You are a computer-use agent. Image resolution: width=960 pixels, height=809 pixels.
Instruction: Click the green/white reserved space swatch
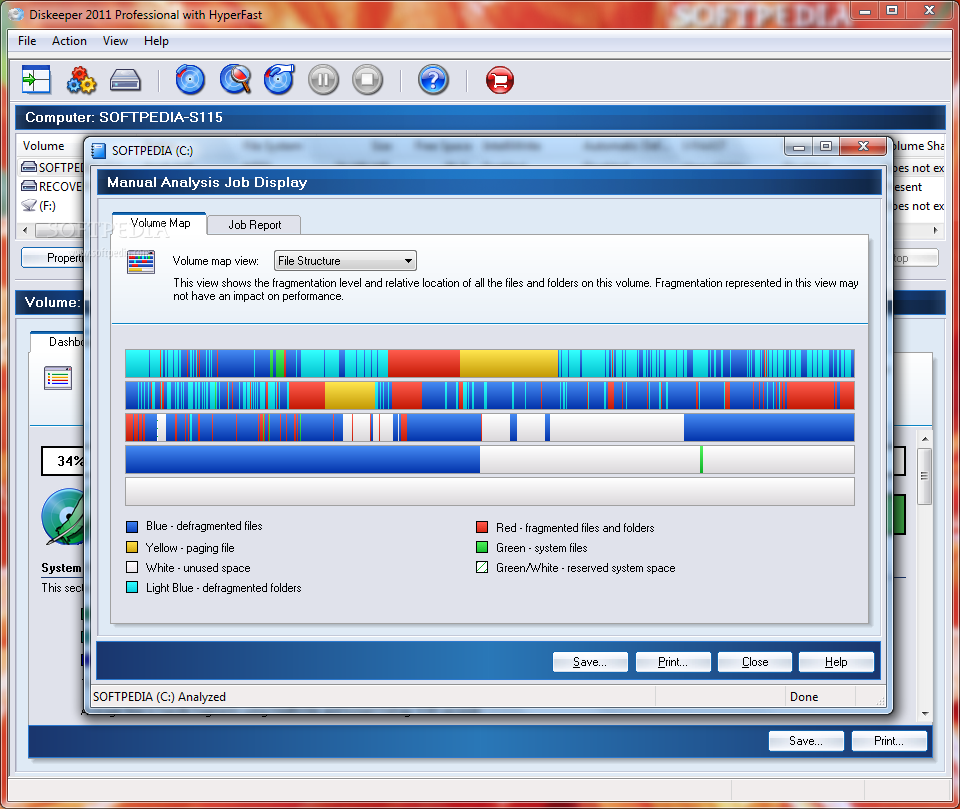coord(482,567)
